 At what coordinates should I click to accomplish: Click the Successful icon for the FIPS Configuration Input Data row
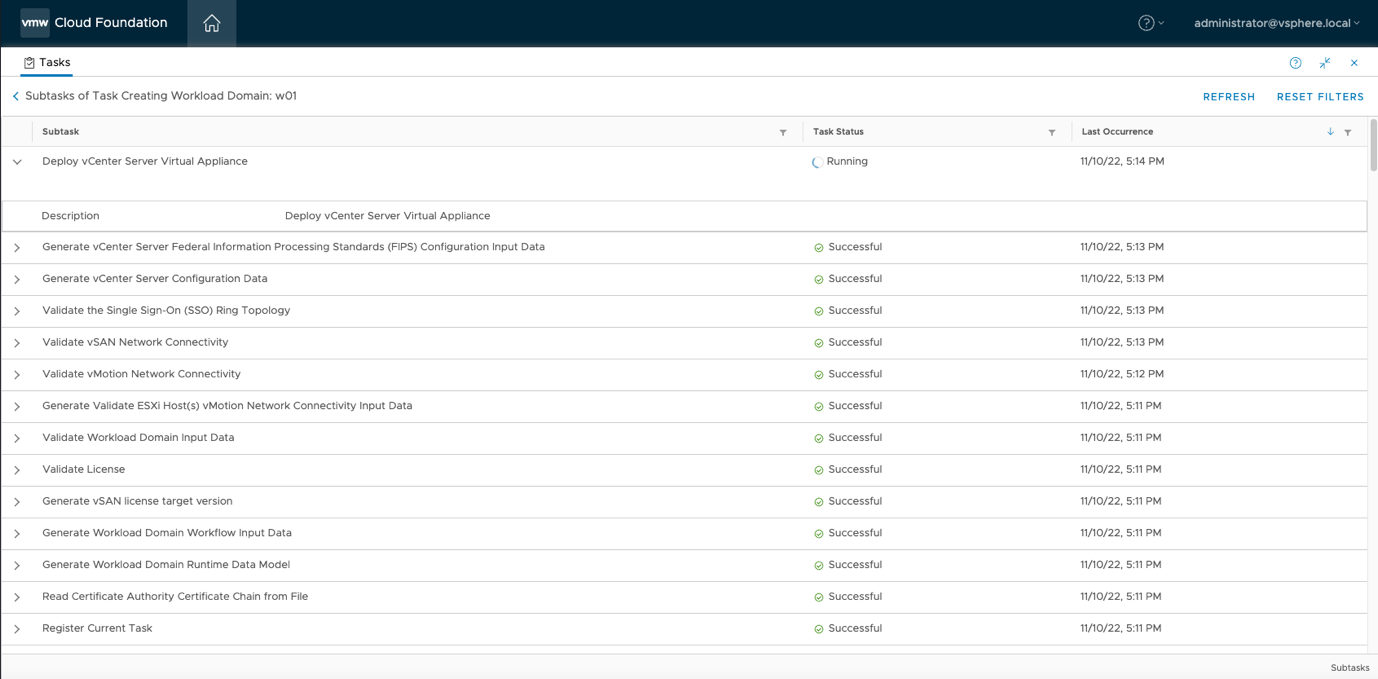819,248
